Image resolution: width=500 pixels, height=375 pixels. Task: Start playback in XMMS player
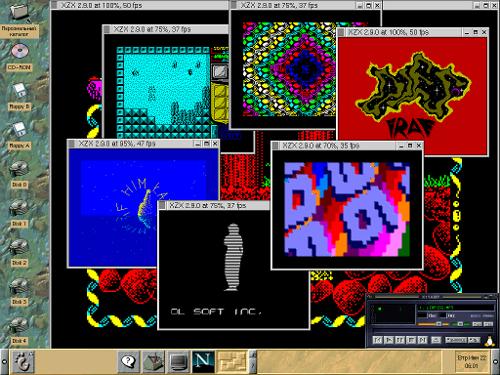(389, 340)
